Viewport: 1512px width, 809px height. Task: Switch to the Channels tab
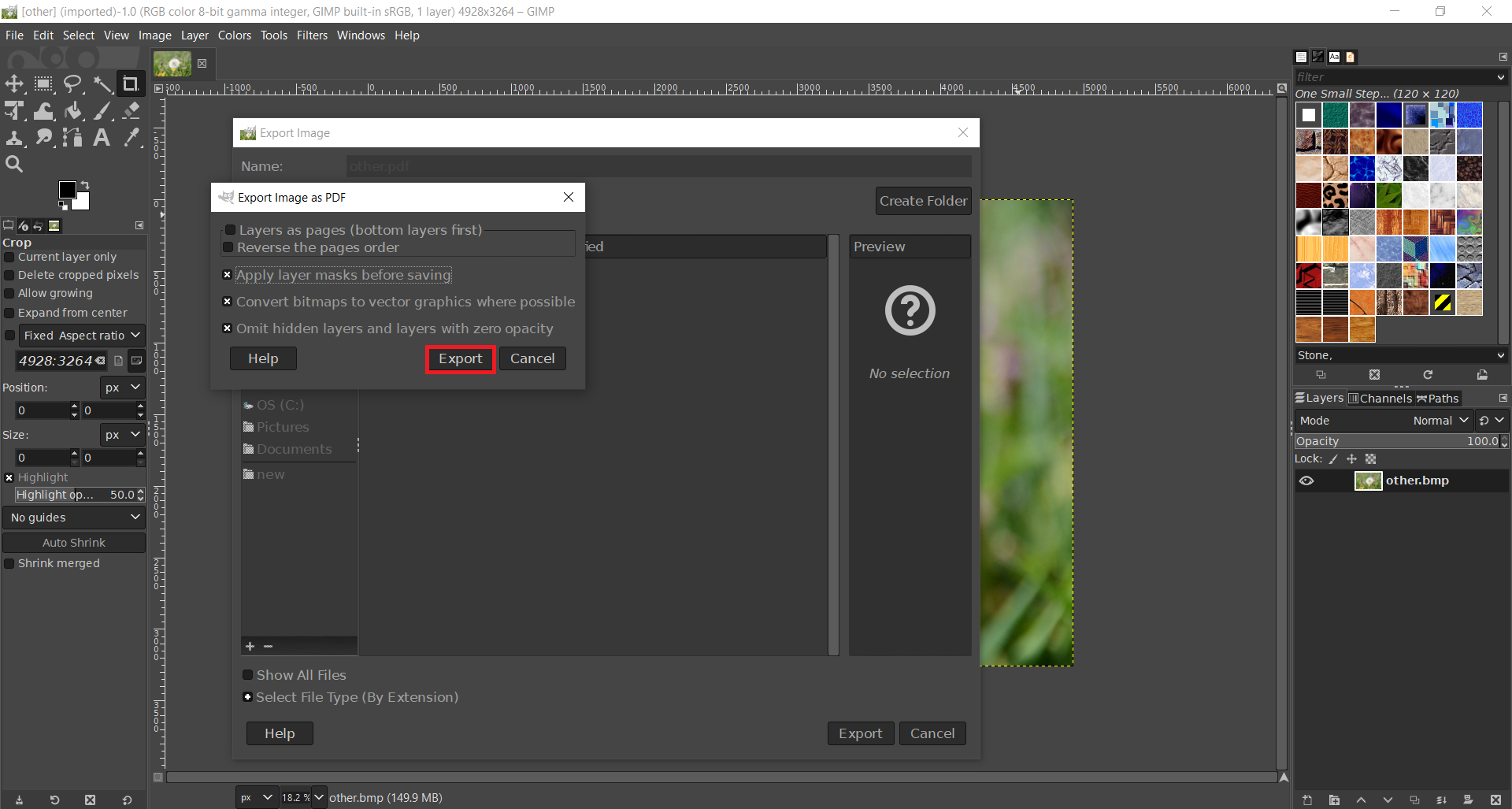tap(1380, 399)
